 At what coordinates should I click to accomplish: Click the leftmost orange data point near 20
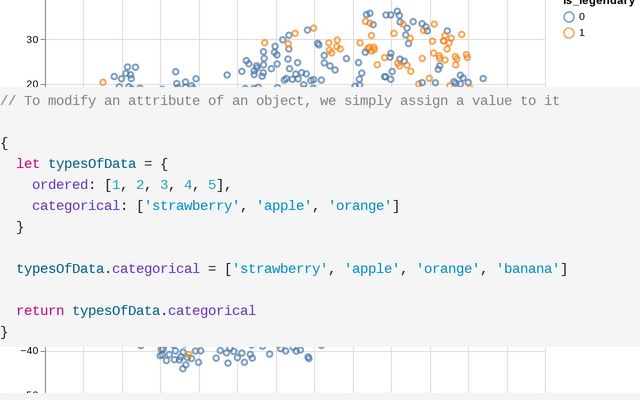click(x=103, y=82)
